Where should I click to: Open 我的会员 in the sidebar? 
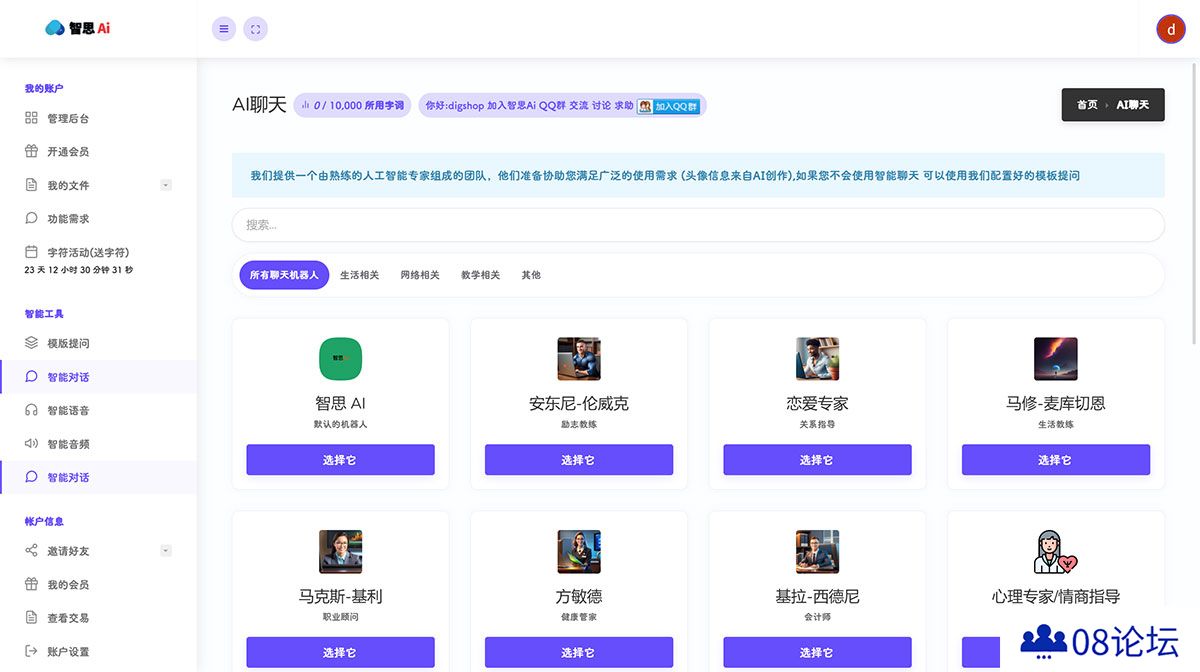point(68,584)
